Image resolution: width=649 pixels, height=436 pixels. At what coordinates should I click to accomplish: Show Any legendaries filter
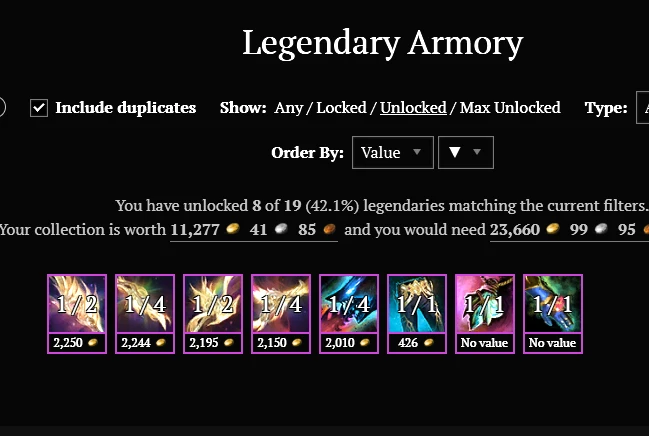pyautogui.click(x=288, y=108)
